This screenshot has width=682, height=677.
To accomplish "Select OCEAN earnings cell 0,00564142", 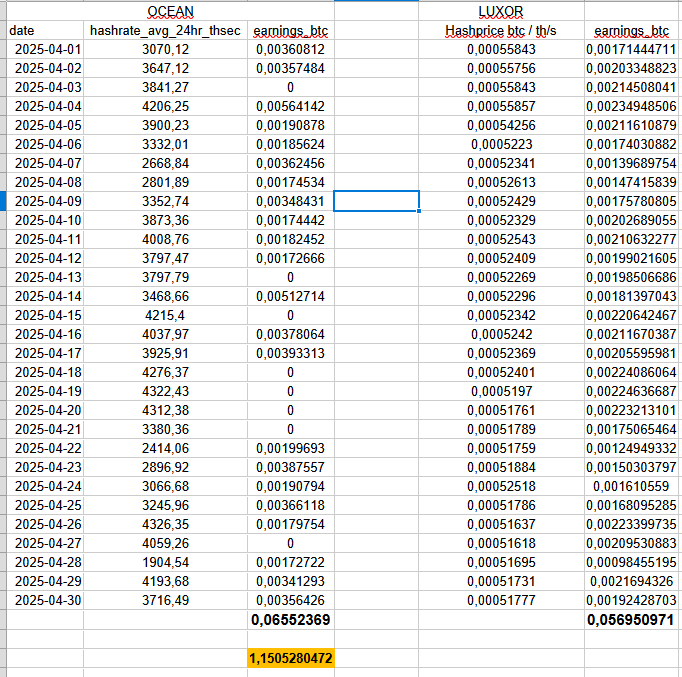I will click(289, 106).
